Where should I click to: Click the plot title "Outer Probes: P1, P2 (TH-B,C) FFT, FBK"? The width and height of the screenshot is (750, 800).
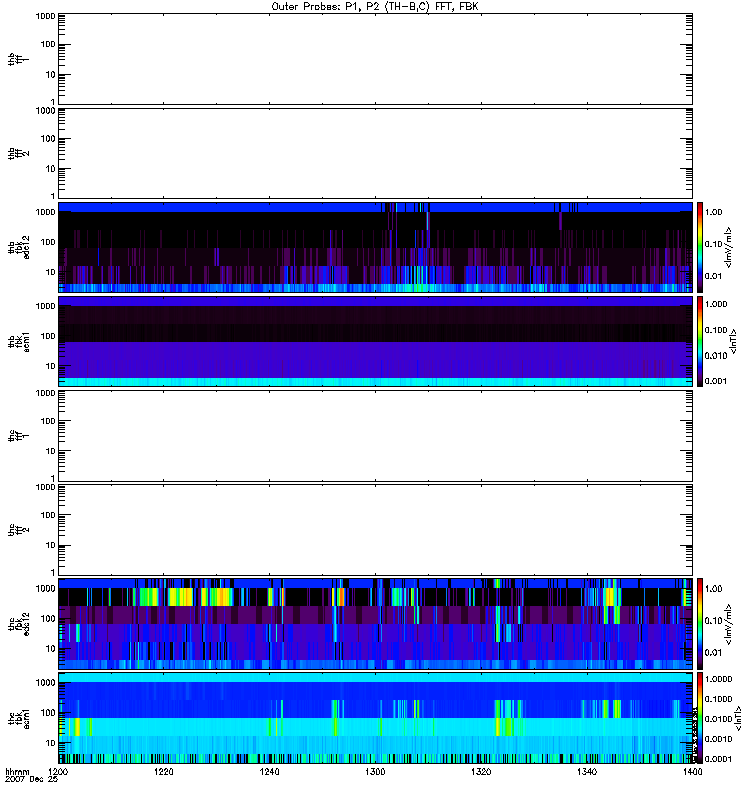click(x=375, y=7)
